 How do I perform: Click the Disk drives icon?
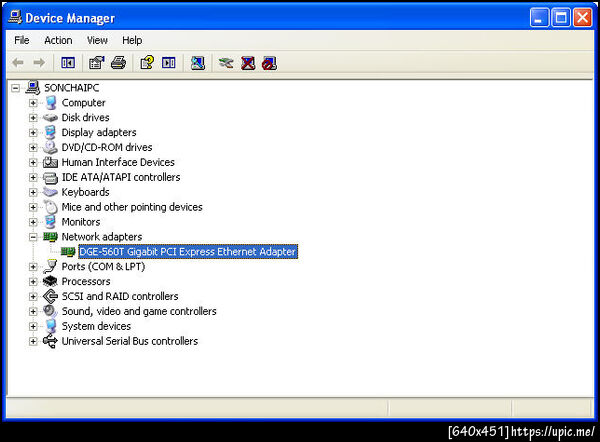[x=51, y=117]
